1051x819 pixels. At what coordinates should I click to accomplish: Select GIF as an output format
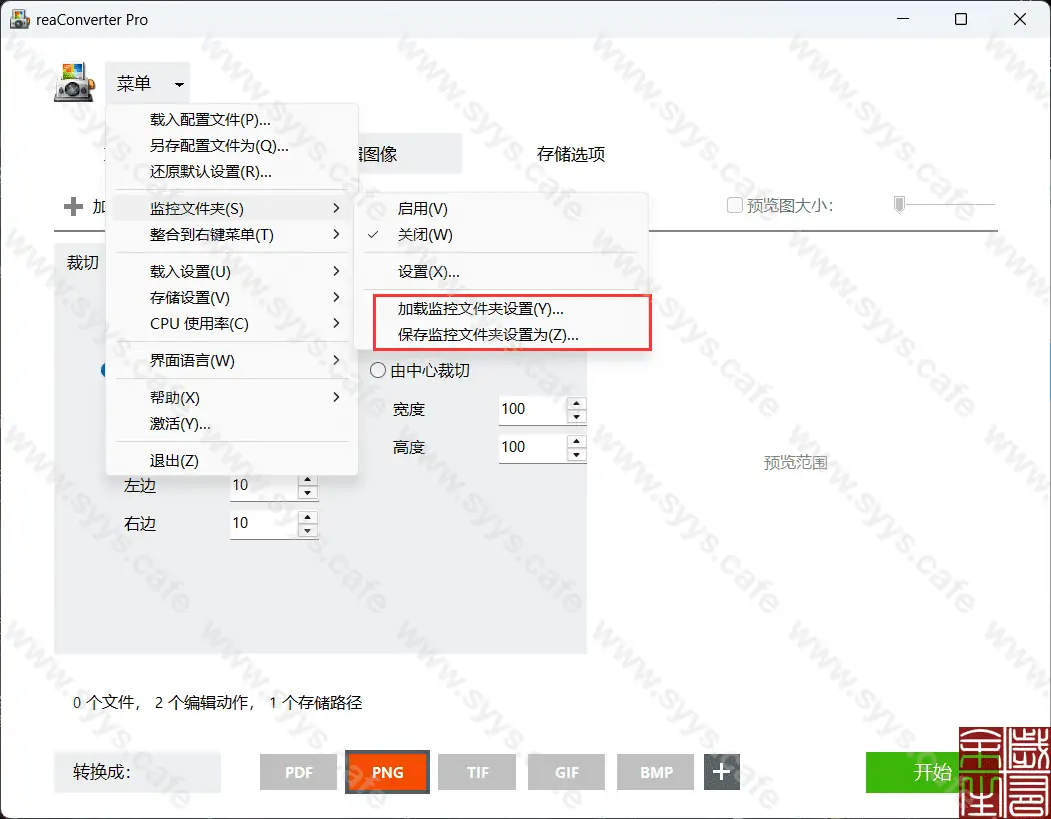click(x=566, y=772)
